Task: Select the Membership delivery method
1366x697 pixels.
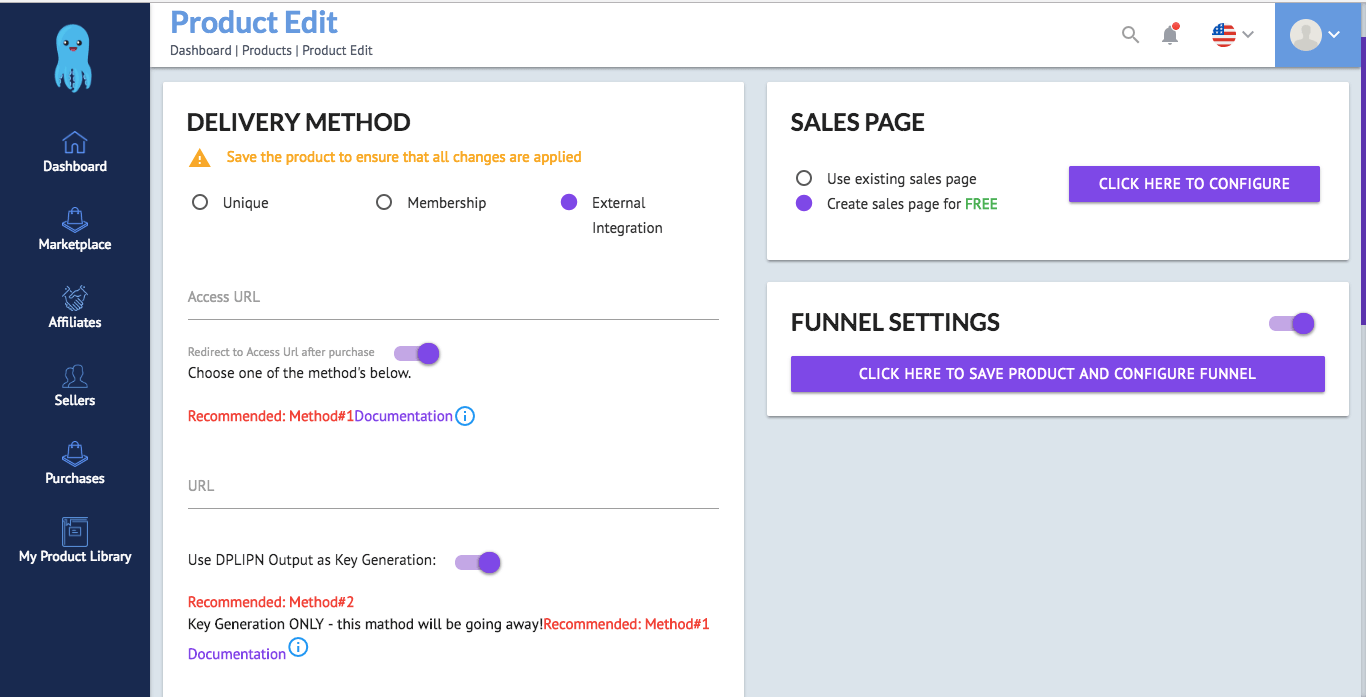Action: (384, 202)
